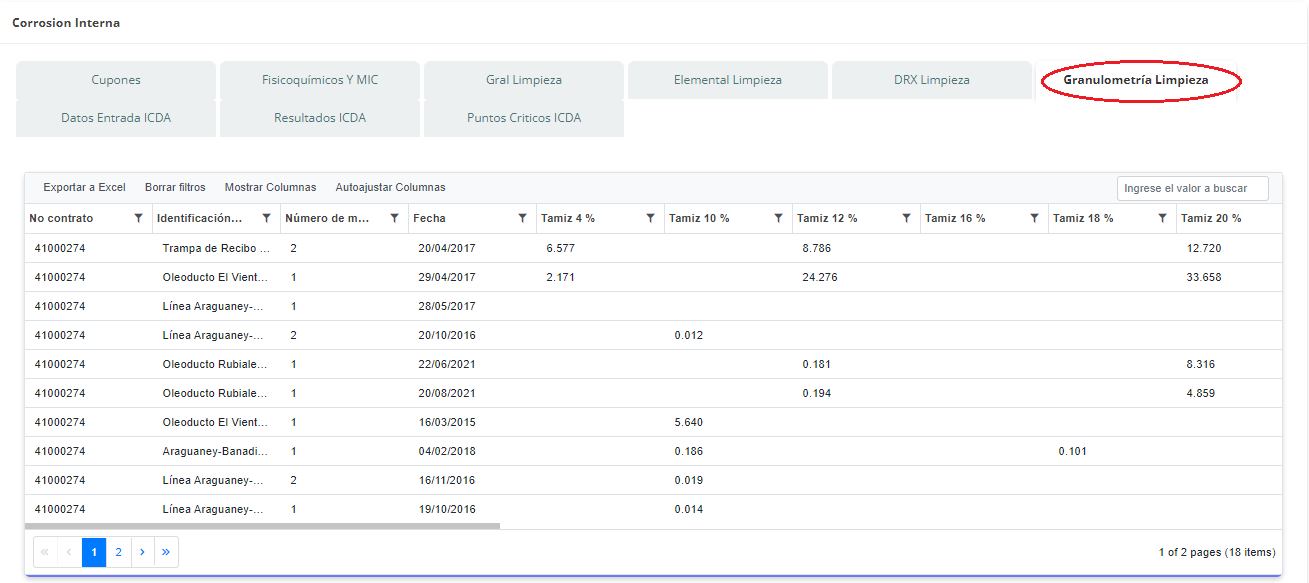
Task: Click Exportar a Excel button
Action: point(84,187)
